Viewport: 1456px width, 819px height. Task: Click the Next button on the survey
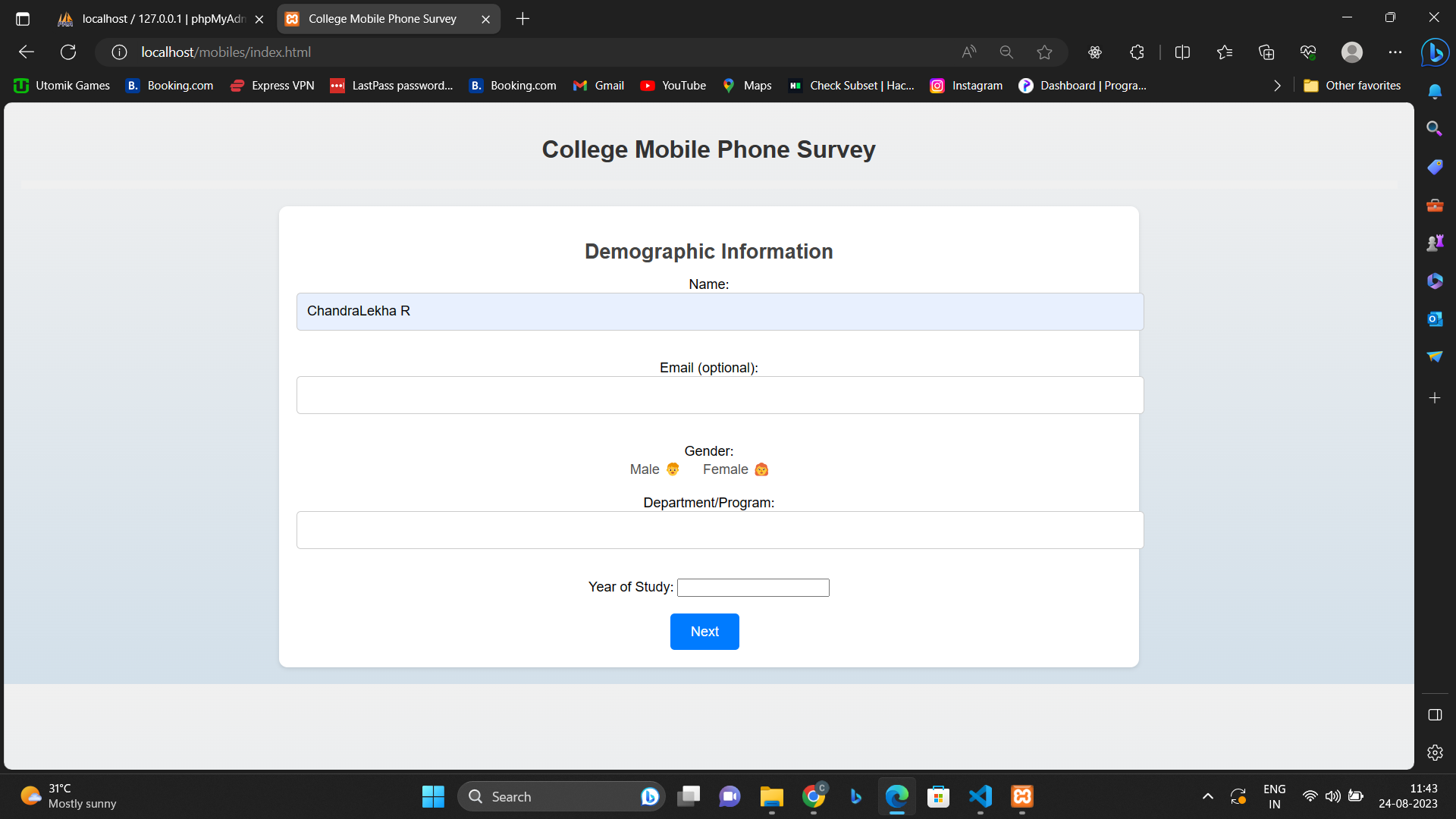(x=704, y=631)
